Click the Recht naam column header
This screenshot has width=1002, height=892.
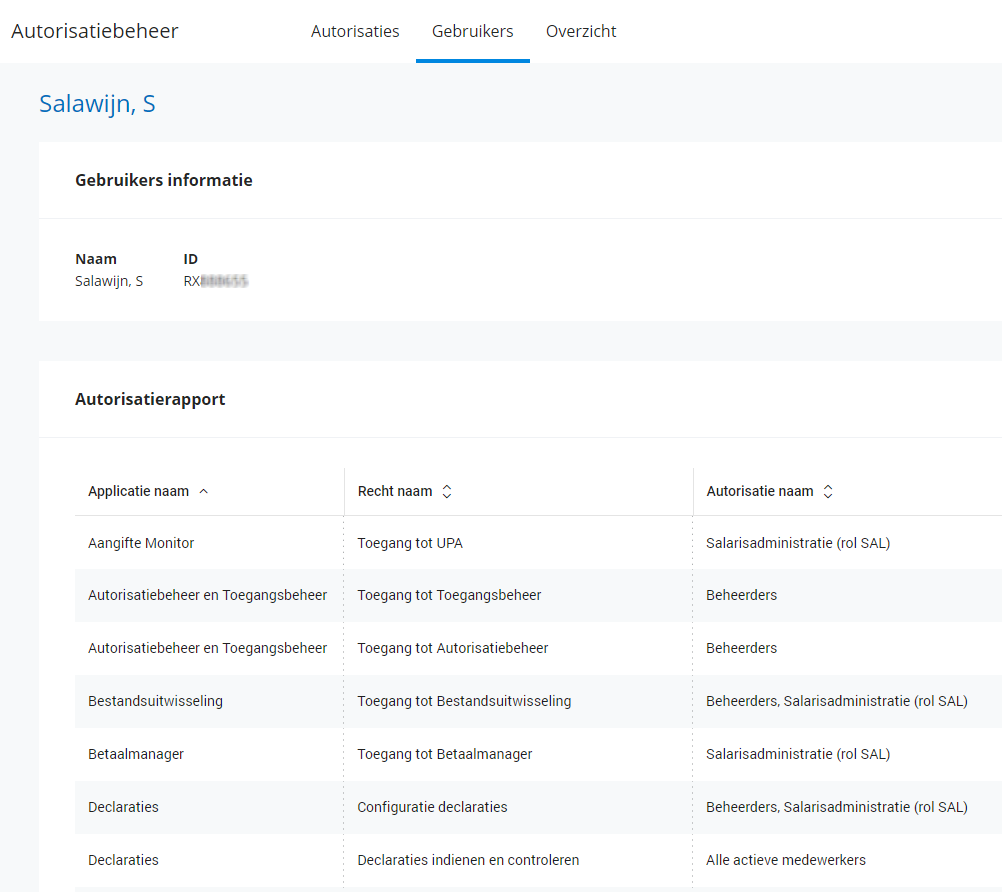[x=395, y=492]
